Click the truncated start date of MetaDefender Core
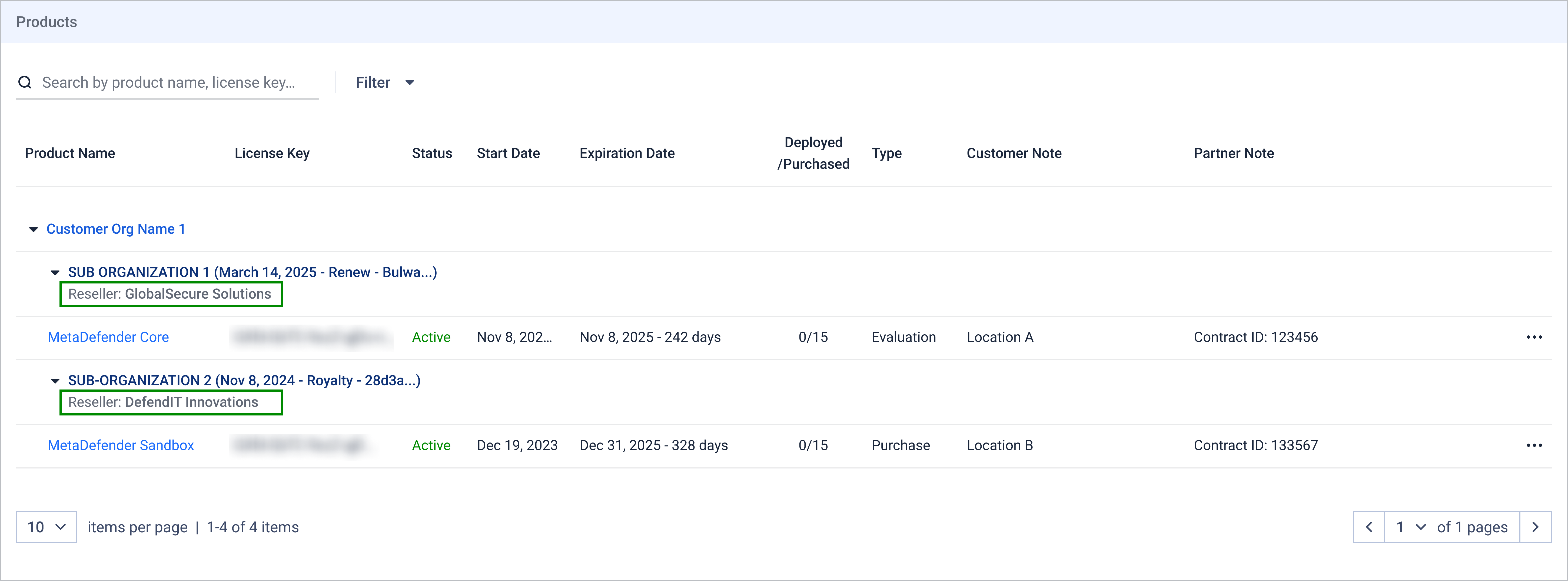The height and width of the screenshot is (581, 1568). tap(514, 337)
